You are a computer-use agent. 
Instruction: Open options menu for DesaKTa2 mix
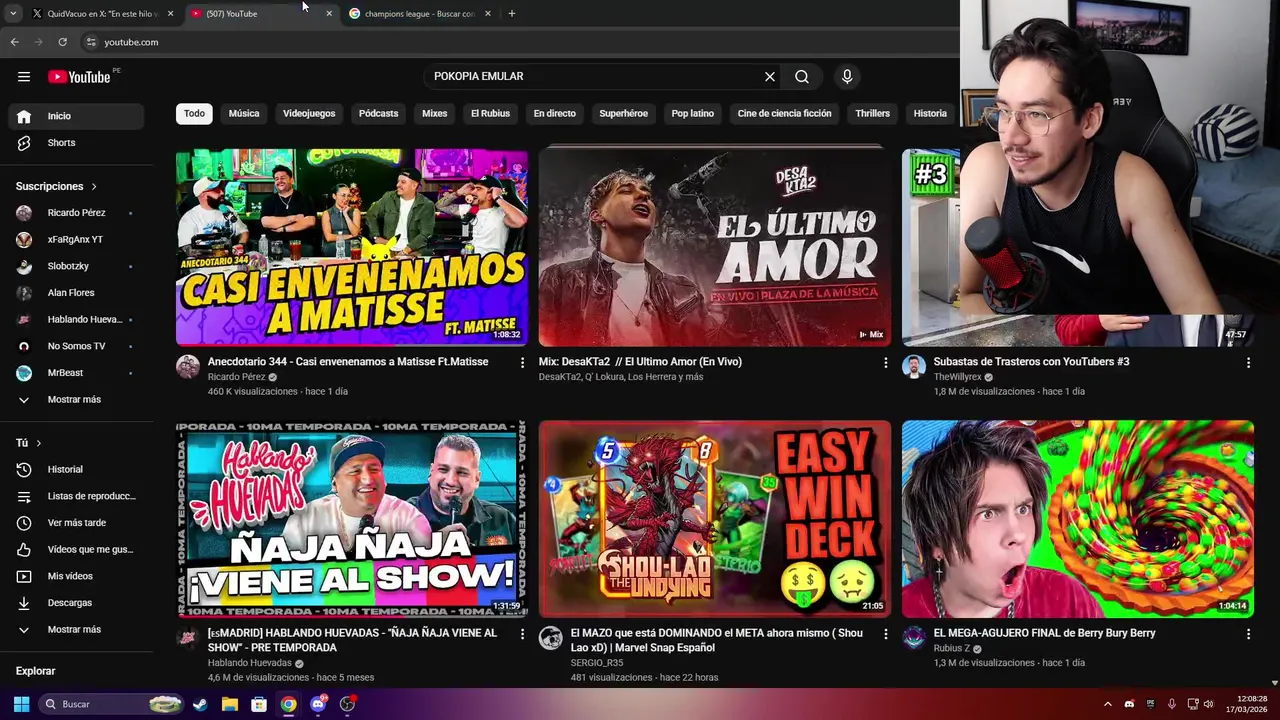click(885, 363)
